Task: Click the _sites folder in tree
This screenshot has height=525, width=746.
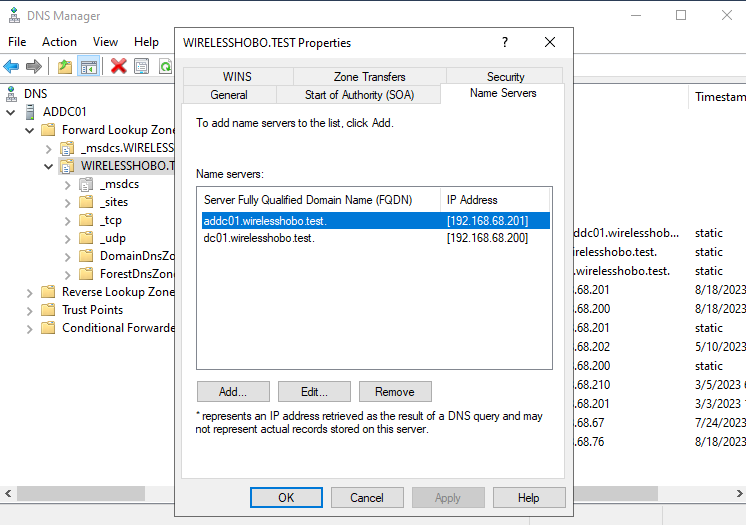Action: click(113, 202)
